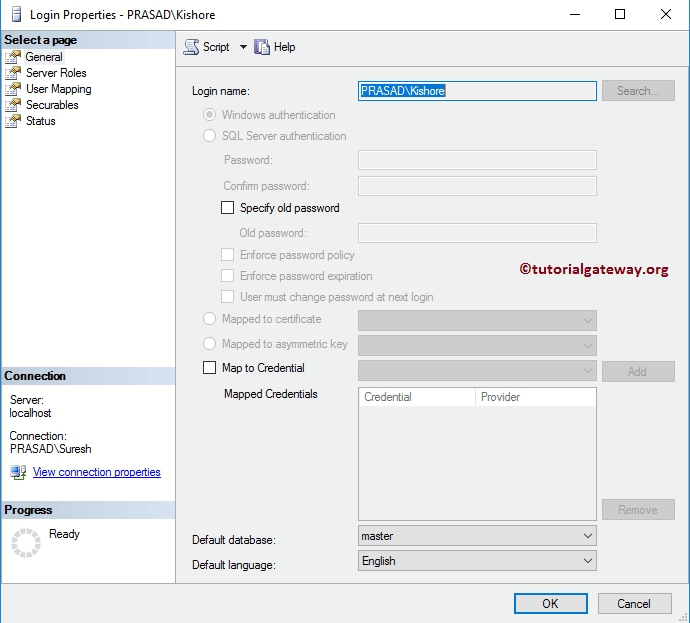Cancel the Login Properties dialog
The width and height of the screenshot is (690, 623).
click(x=634, y=604)
